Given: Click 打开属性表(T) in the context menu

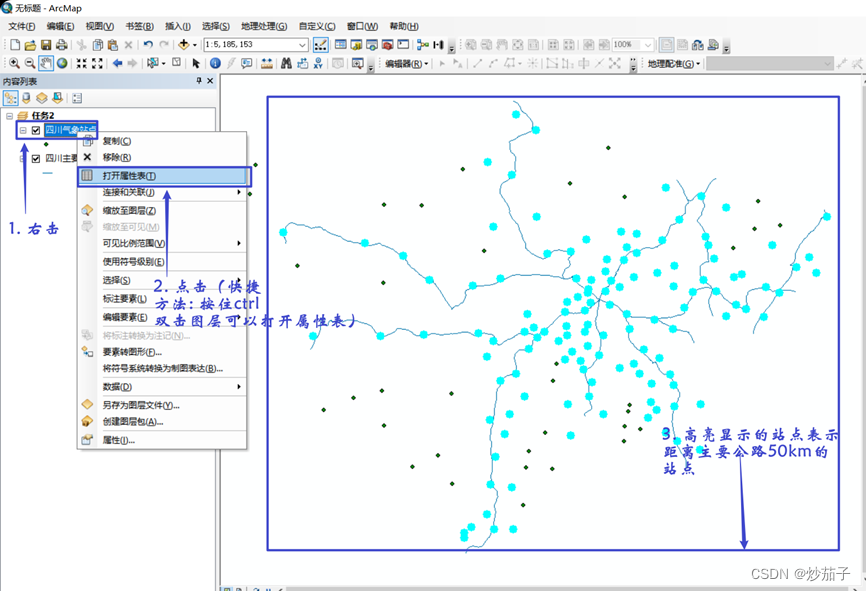Looking at the screenshot, I should [x=162, y=176].
